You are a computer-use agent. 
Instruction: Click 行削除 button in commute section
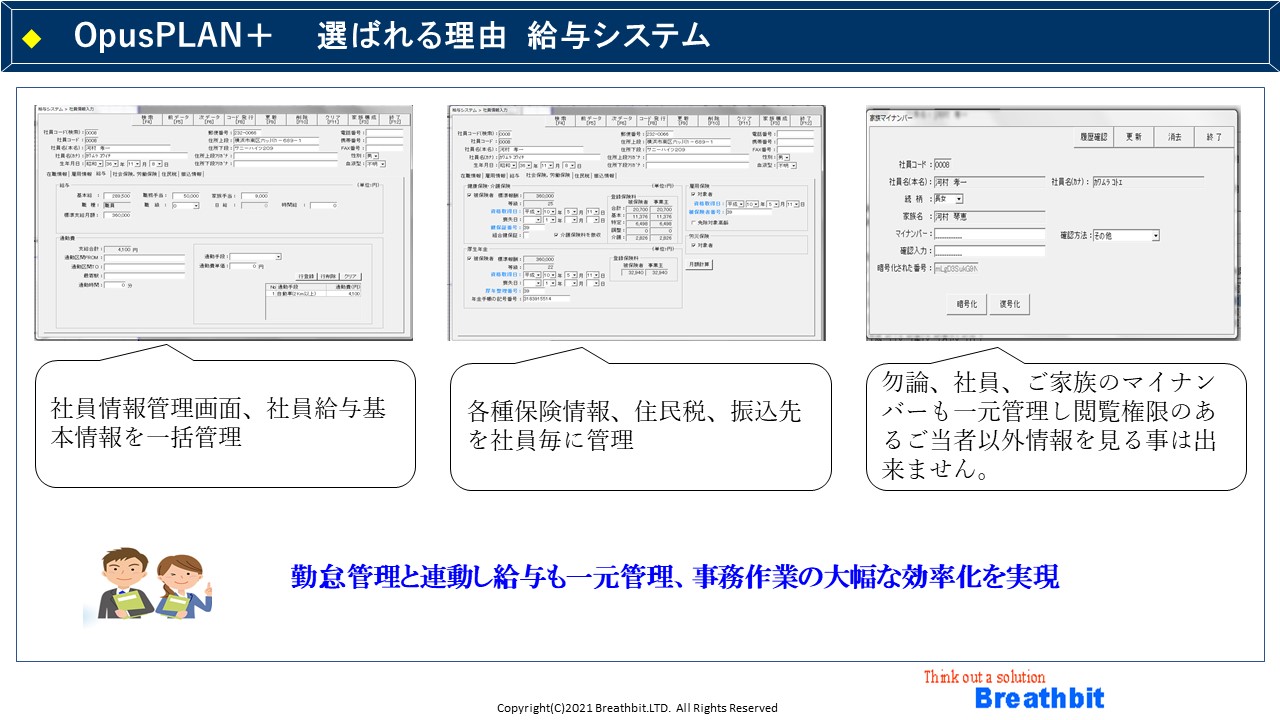coord(328,276)
